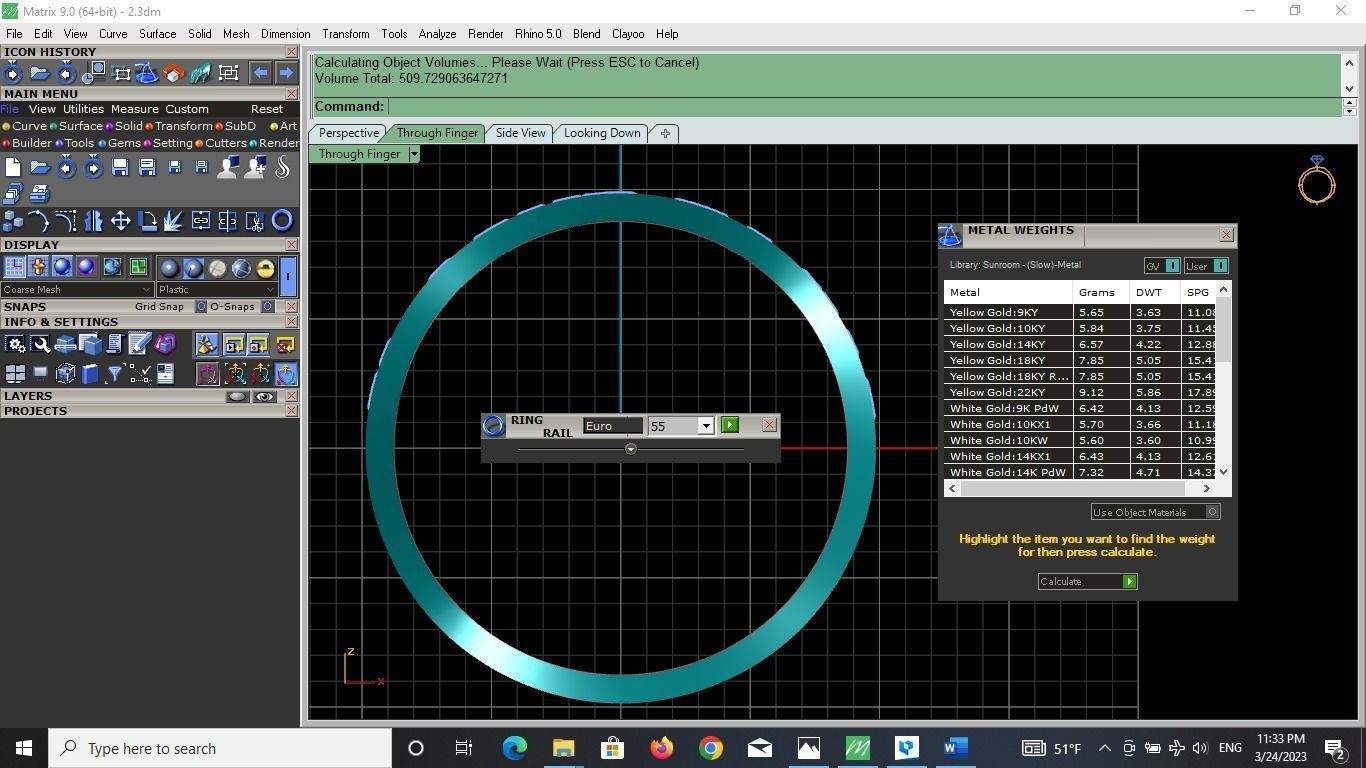Open the Gems category in Main Menu

coord(119,143)
